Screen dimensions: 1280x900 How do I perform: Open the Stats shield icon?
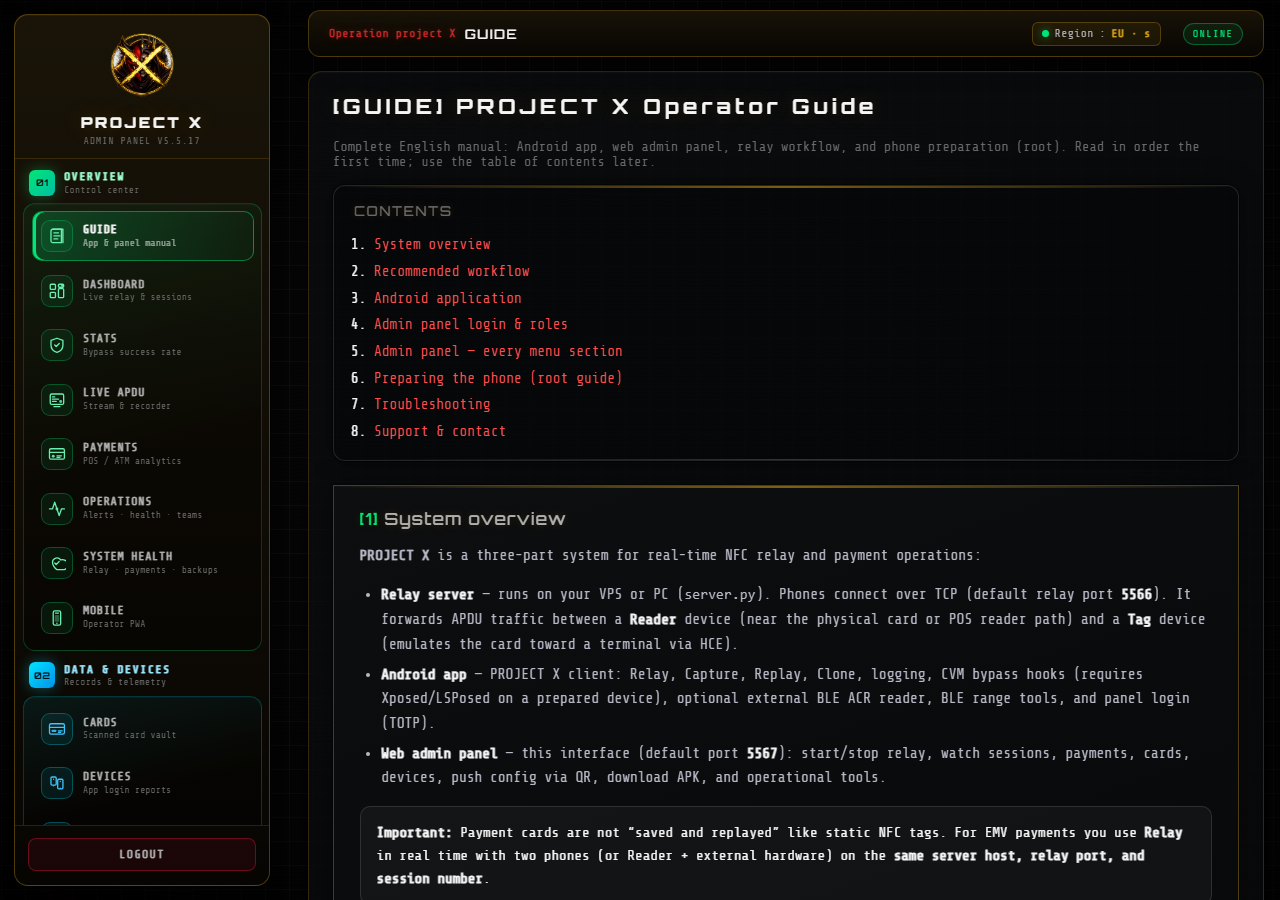pos(57,345)
